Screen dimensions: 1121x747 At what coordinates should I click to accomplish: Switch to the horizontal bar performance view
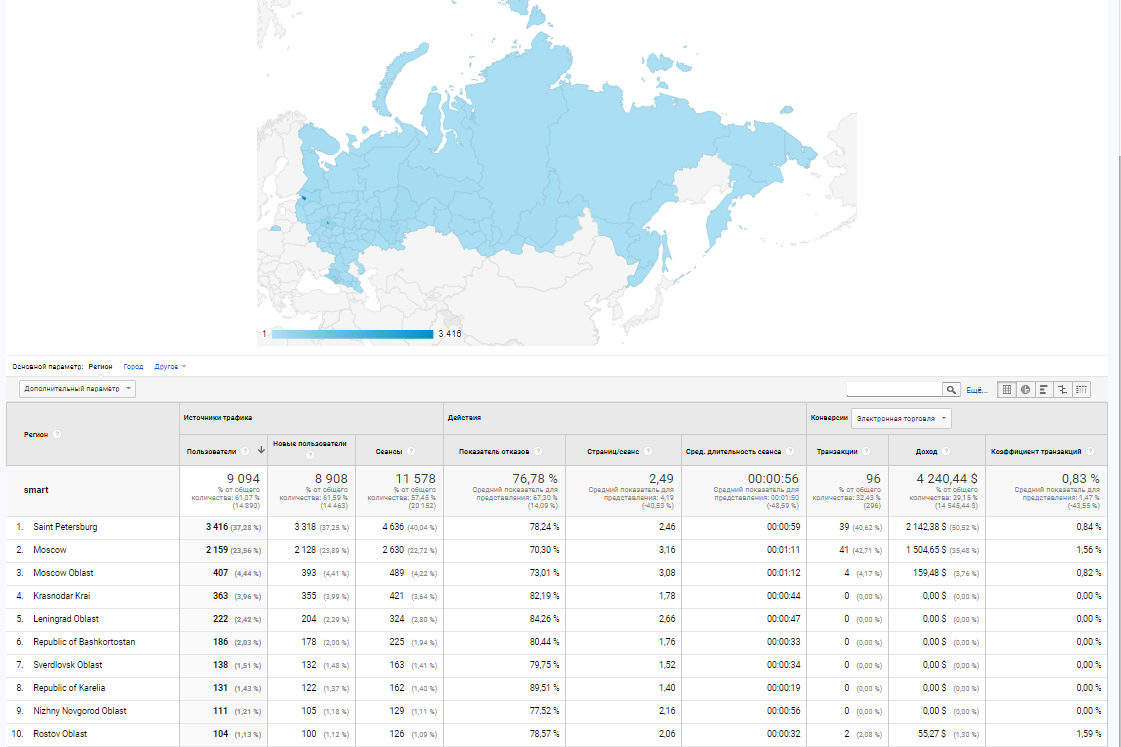1044,390
